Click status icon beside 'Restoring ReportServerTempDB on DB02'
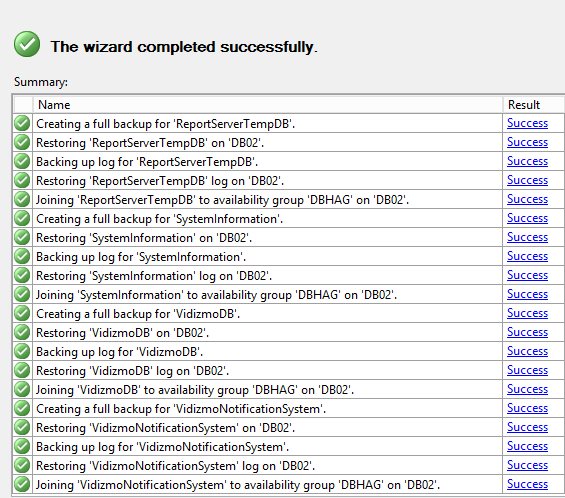565x498 pixels. [x=22, y=142]
